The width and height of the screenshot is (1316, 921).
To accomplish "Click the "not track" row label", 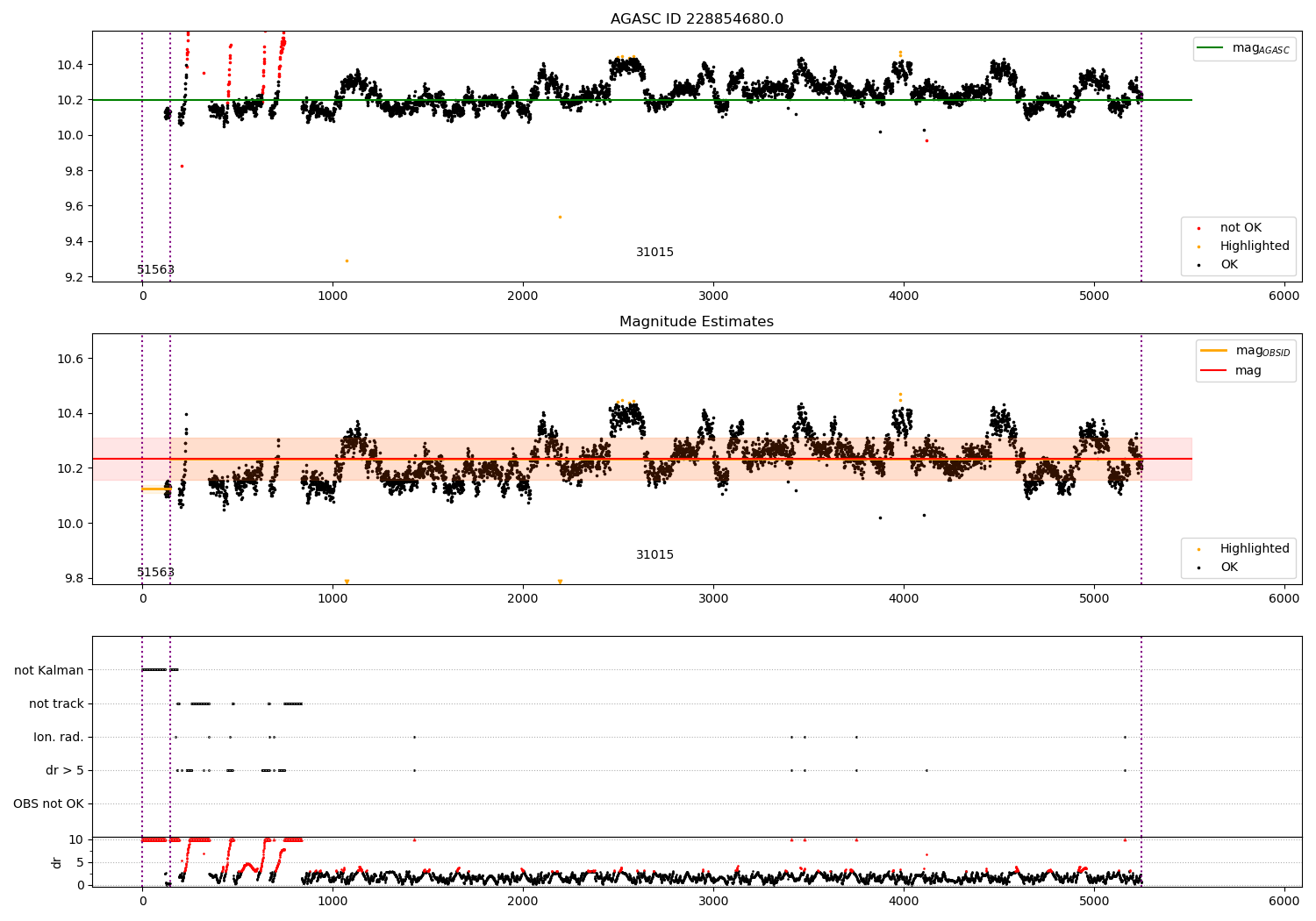I will 56,704.
